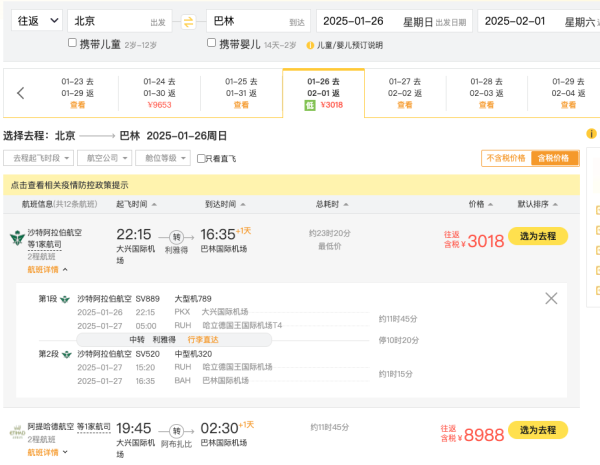The width and height of the screenshot is (600, 465).
Task: Open 航空公司 filter dropdown
Action: point(104,158)
